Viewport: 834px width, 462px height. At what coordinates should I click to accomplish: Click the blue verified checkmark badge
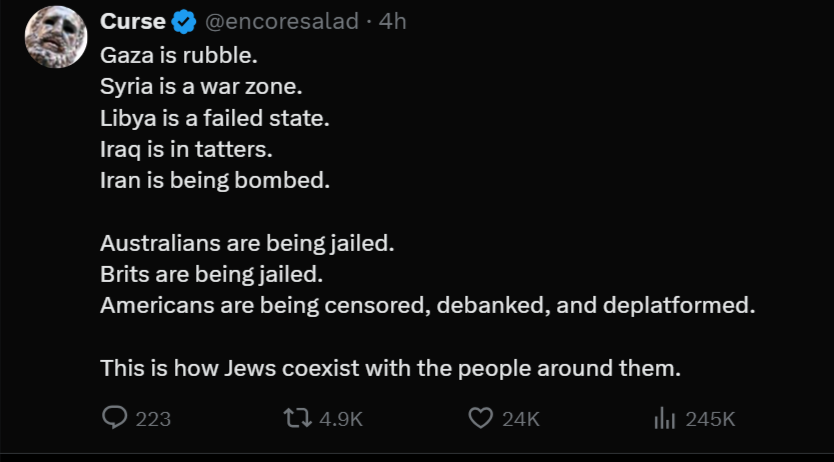(x=184, y=21)
